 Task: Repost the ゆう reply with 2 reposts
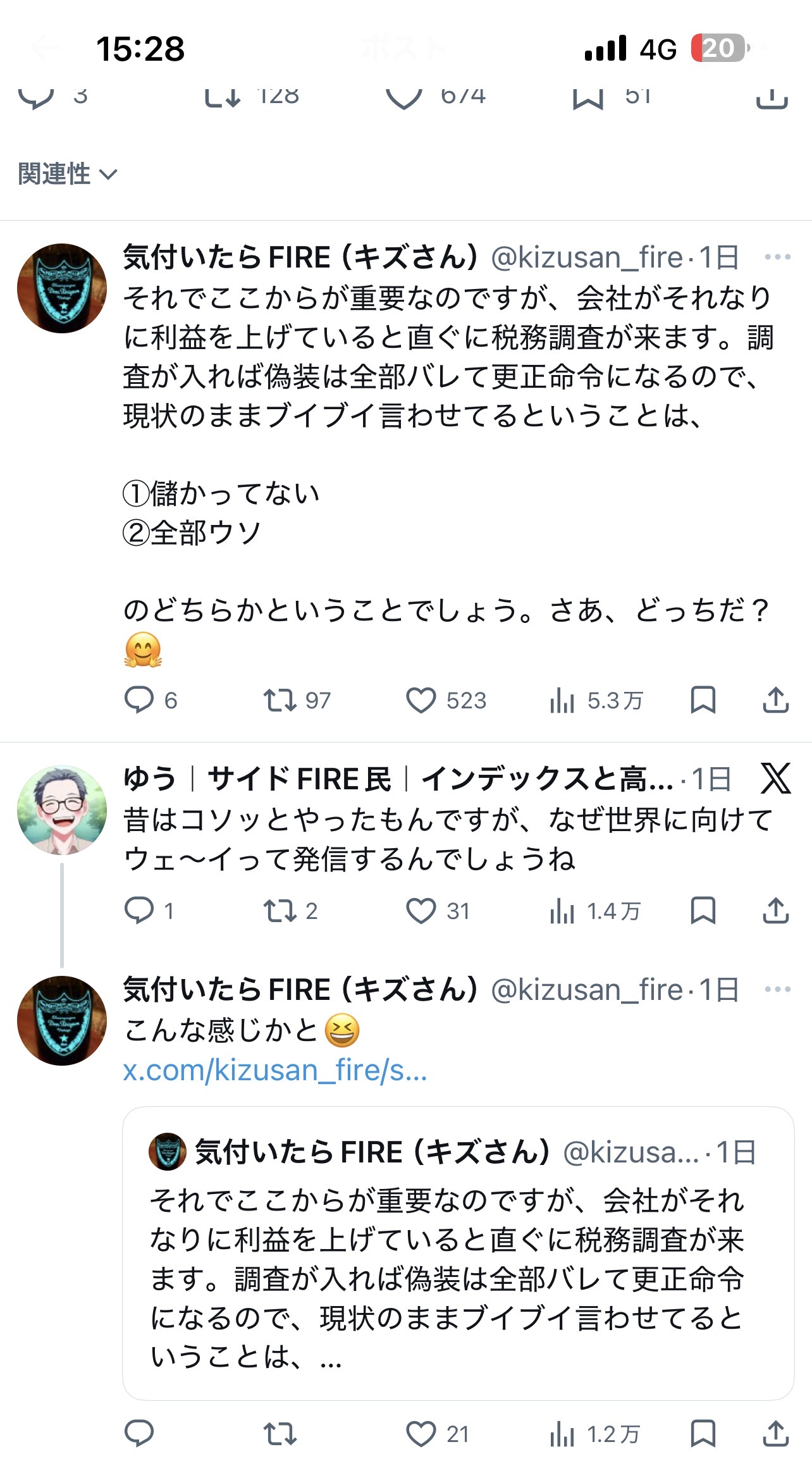[280, 911]
